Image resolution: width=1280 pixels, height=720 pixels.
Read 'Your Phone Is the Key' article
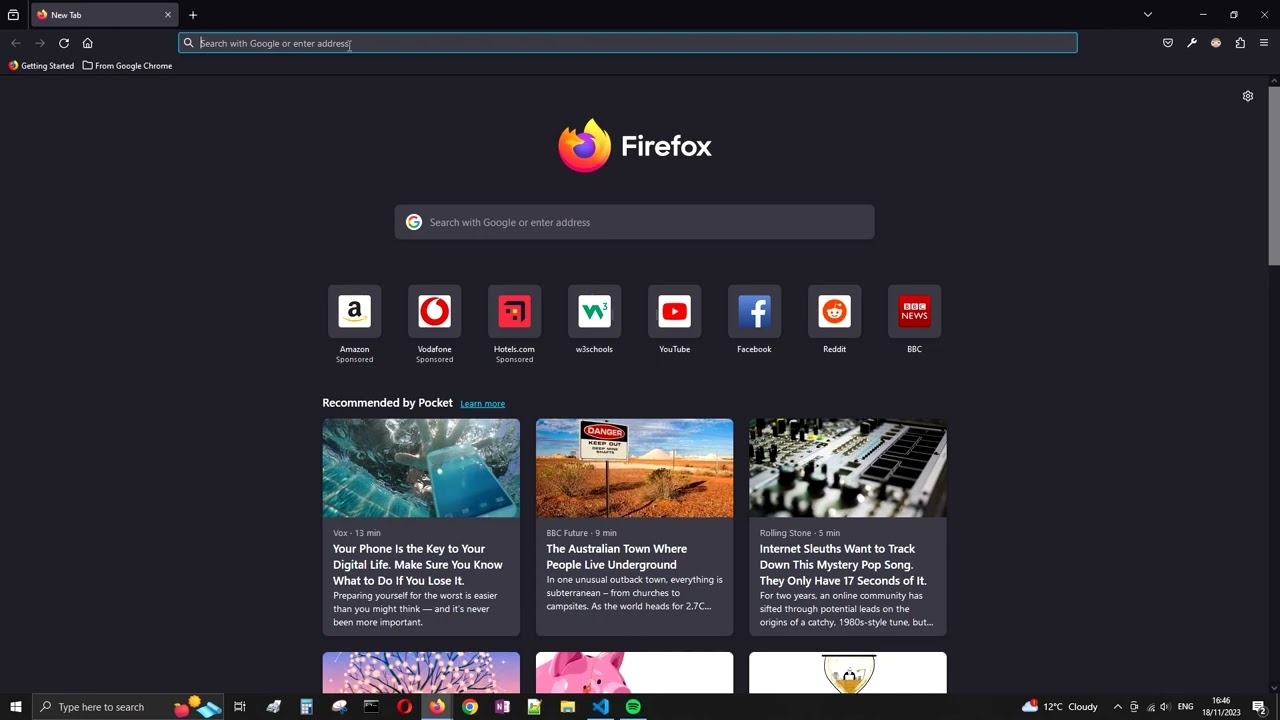coord(418,564)
